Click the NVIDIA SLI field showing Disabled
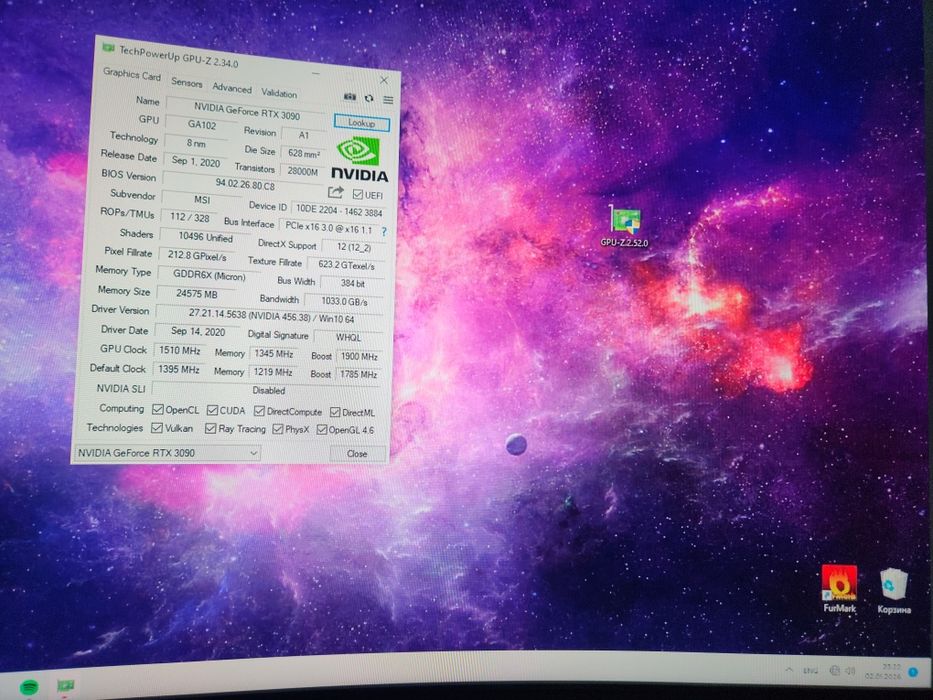933x700 pixels. (268, 390)
